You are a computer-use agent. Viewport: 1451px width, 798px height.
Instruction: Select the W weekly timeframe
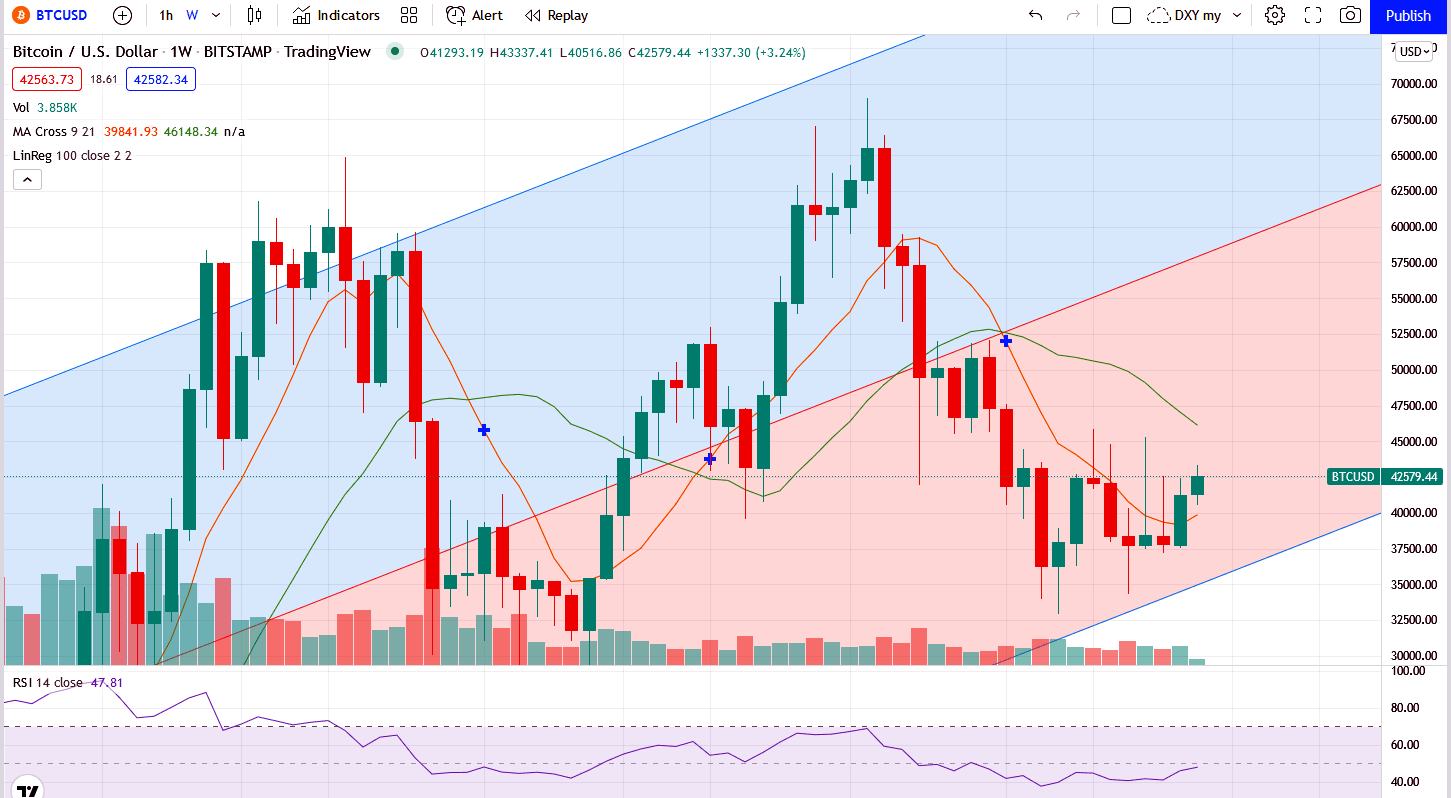pos(192,15)
